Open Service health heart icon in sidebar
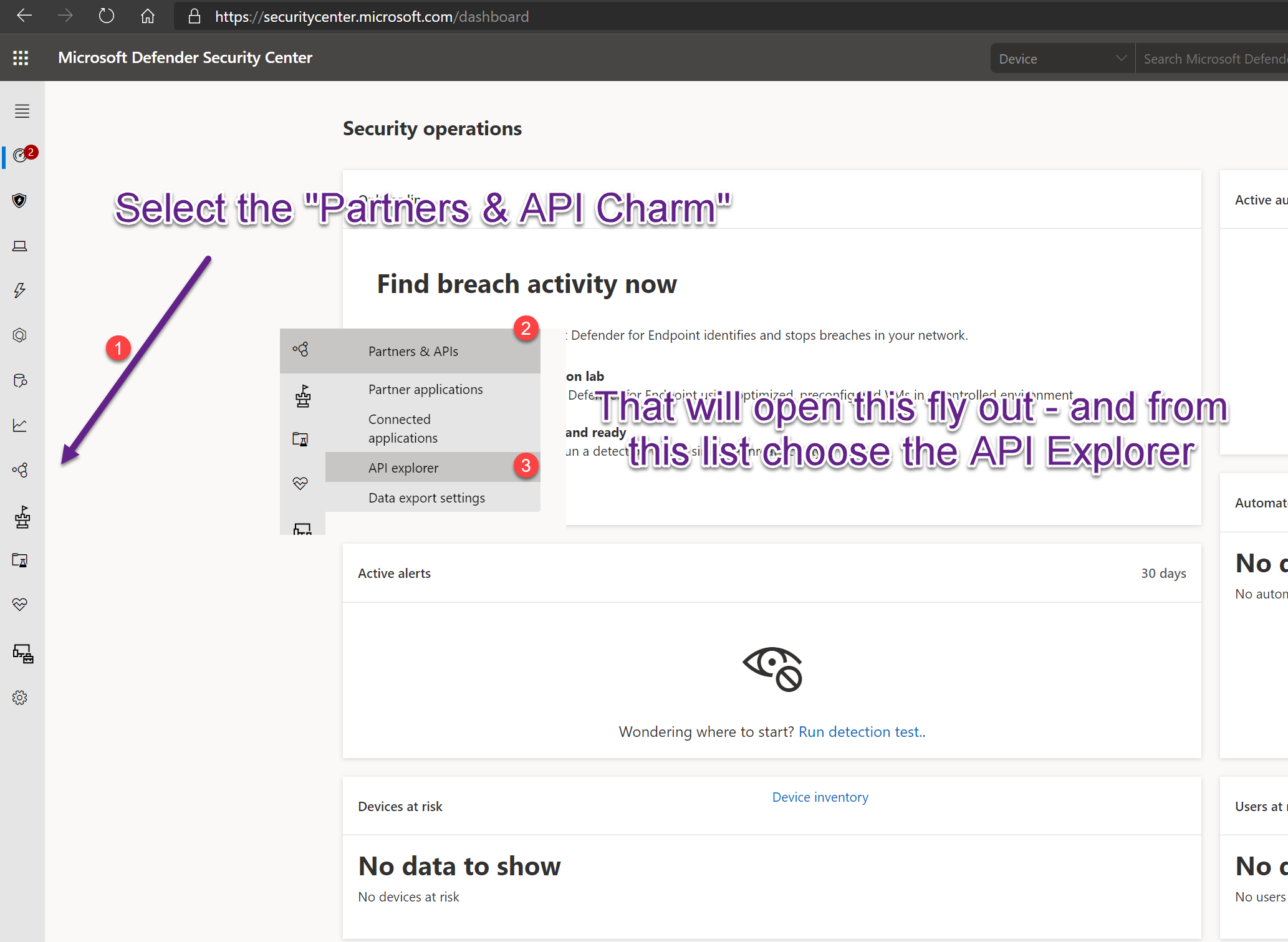This screenshot has height=942, width=1288. pyautogui.click(x=20, y=604)
